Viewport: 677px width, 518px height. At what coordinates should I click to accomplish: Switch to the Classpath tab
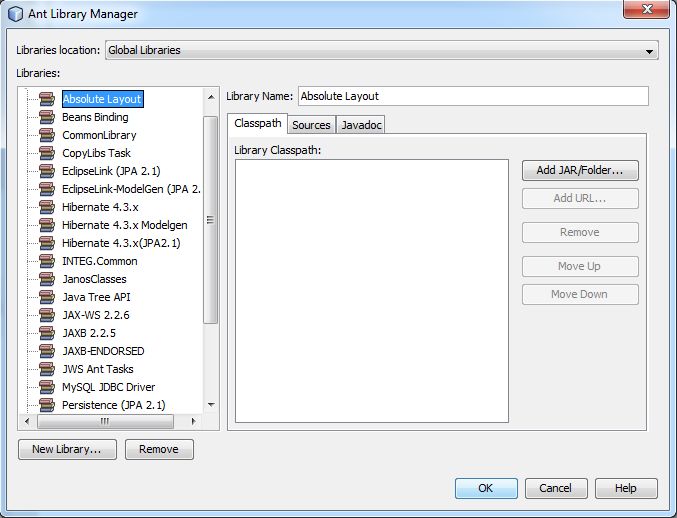[258, 124]
